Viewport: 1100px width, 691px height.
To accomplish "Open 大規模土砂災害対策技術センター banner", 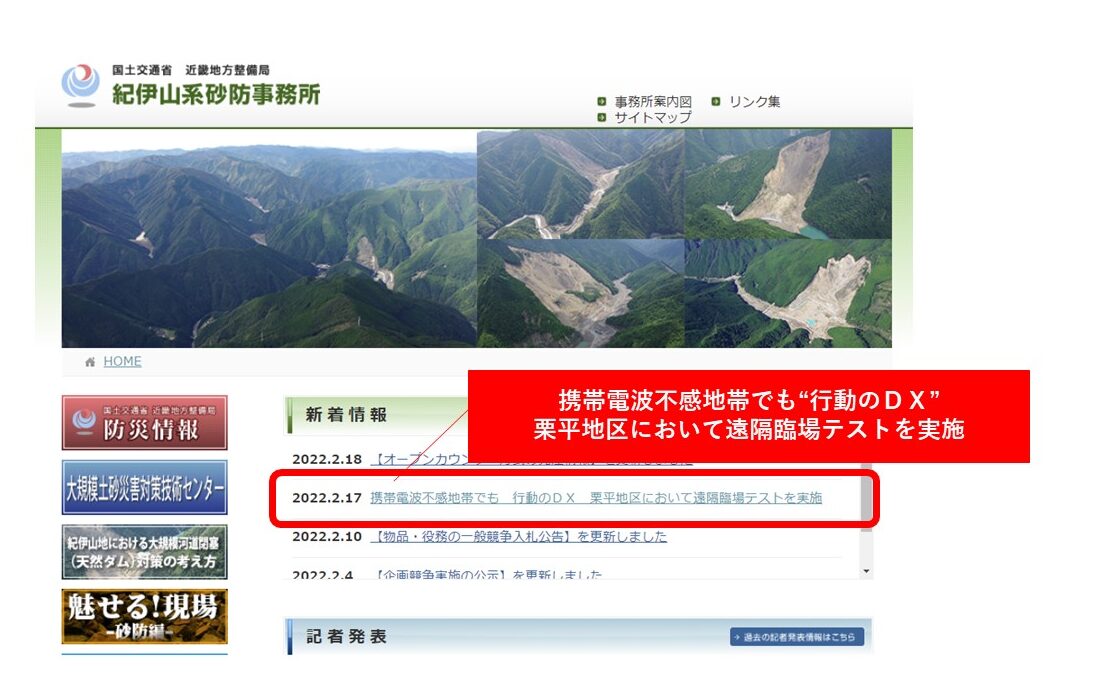I will [145, 488].
